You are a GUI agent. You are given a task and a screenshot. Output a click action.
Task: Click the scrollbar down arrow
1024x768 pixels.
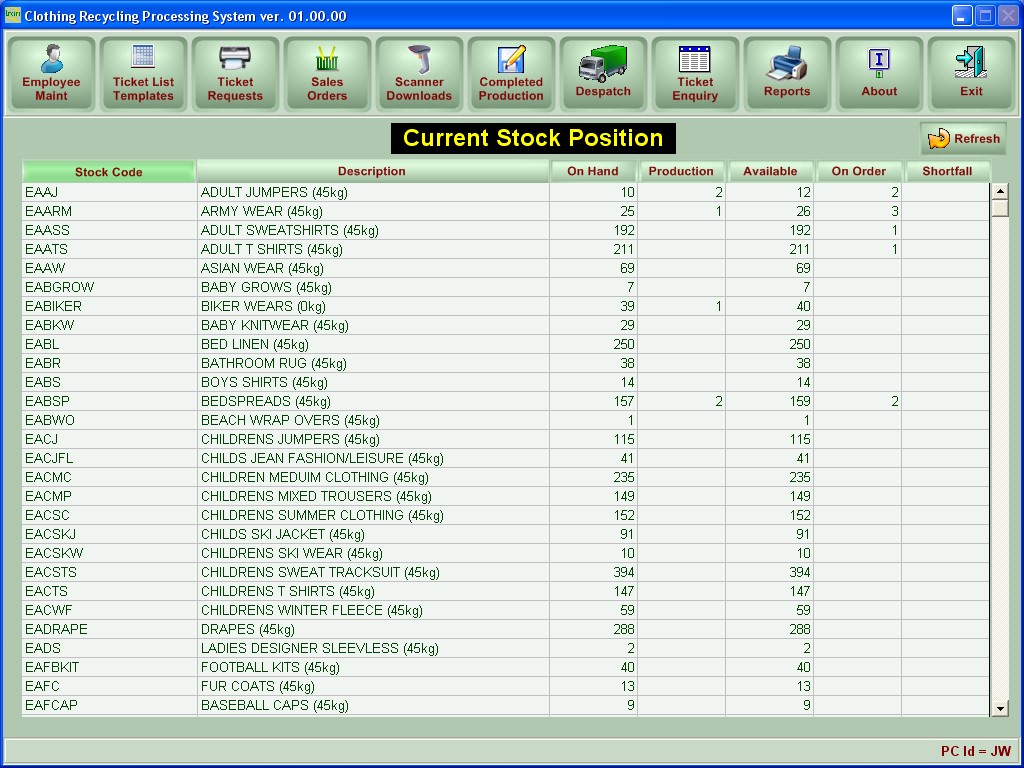(x=1000, y=708)
